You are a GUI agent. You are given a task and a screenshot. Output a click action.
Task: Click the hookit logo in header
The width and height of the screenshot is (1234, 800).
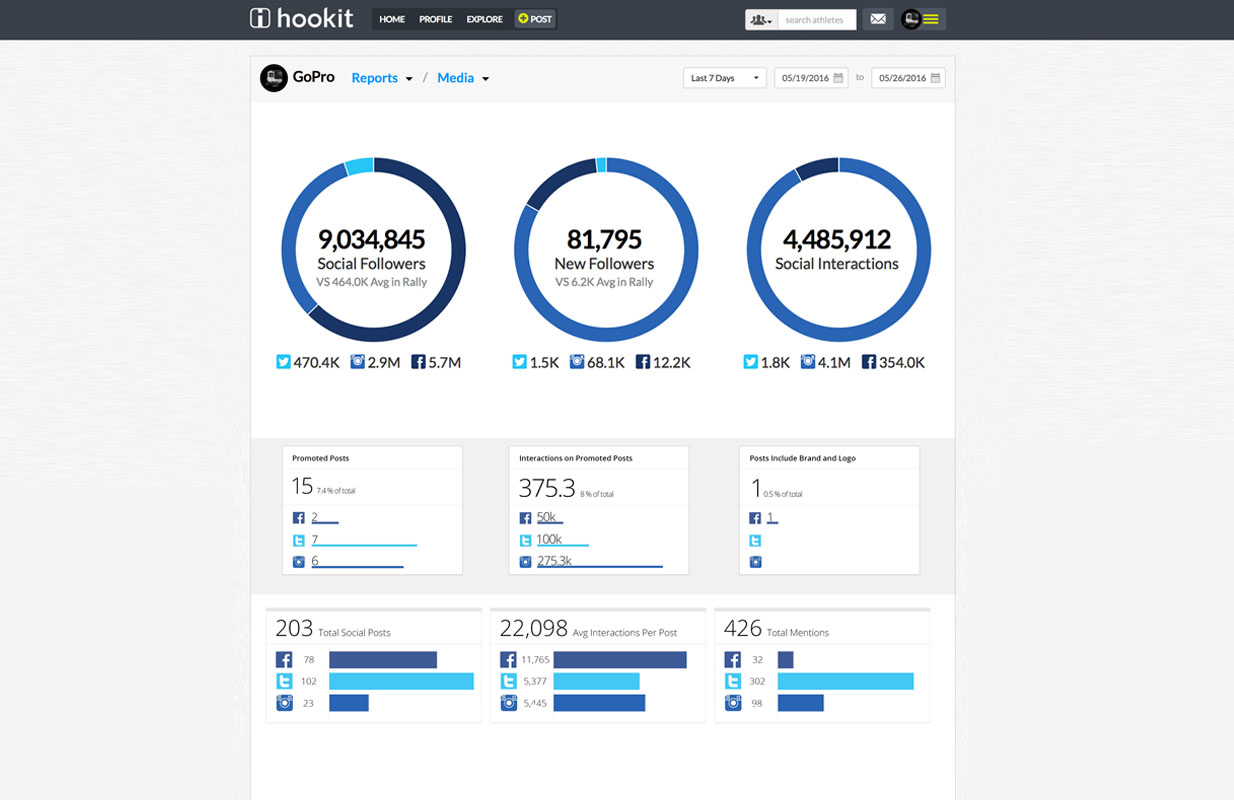click(301, 18)
